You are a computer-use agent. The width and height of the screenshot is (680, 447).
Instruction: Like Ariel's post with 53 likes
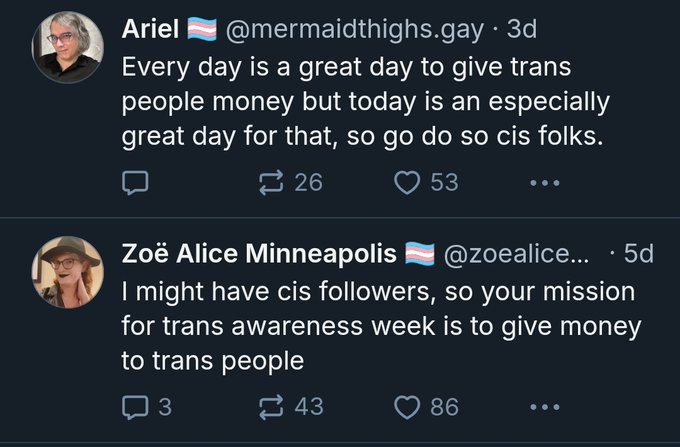[408, 183]
